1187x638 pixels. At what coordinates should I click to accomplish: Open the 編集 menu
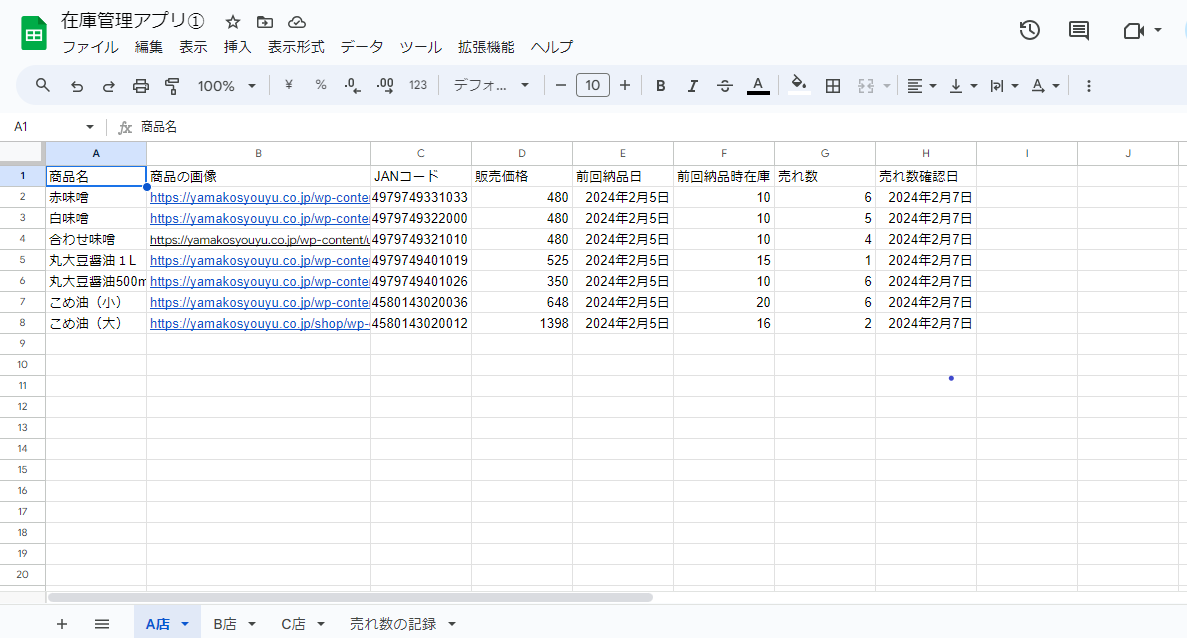pyautogui.click(x=148, y=47)
